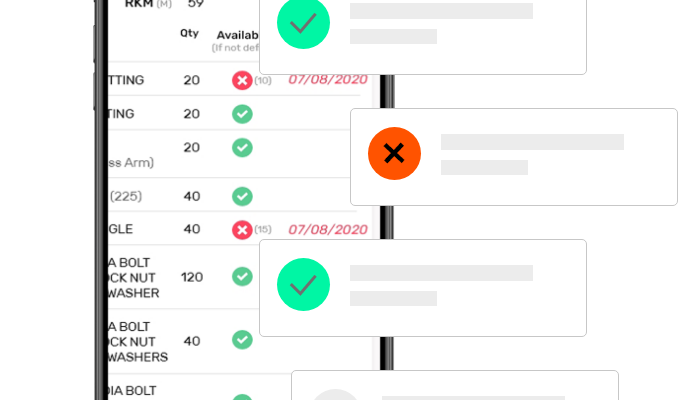Click the green check in the WASHERS row
This screenshot has height=400, width=700.
(242, 340)
